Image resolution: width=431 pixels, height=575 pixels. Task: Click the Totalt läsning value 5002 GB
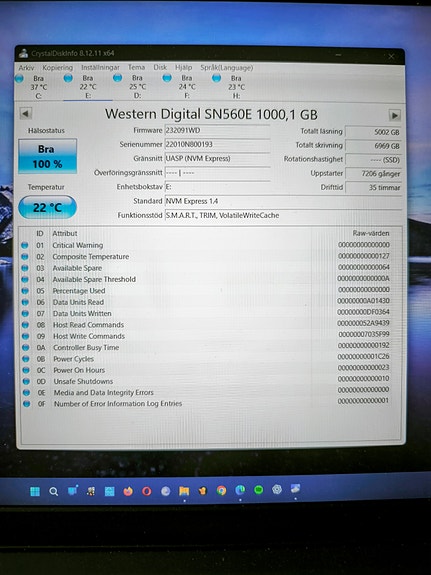pyautogui.click(x=373, y=132)
